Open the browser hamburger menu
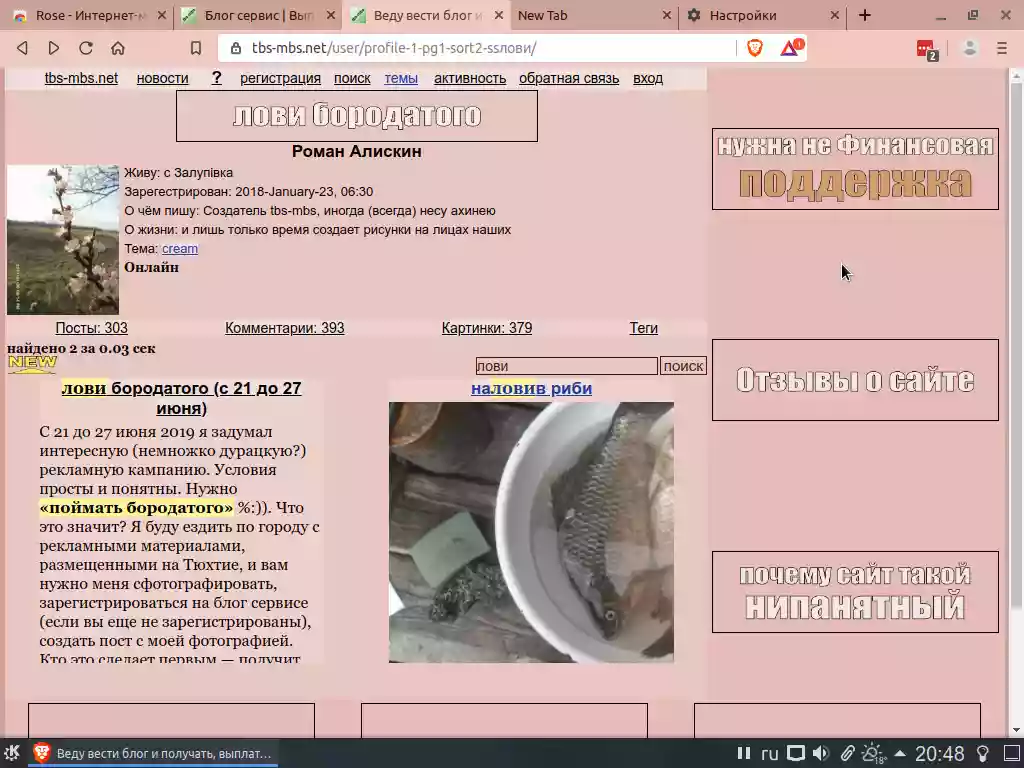The width and height of the screenshot is (1024, 768). [1002, 48]
